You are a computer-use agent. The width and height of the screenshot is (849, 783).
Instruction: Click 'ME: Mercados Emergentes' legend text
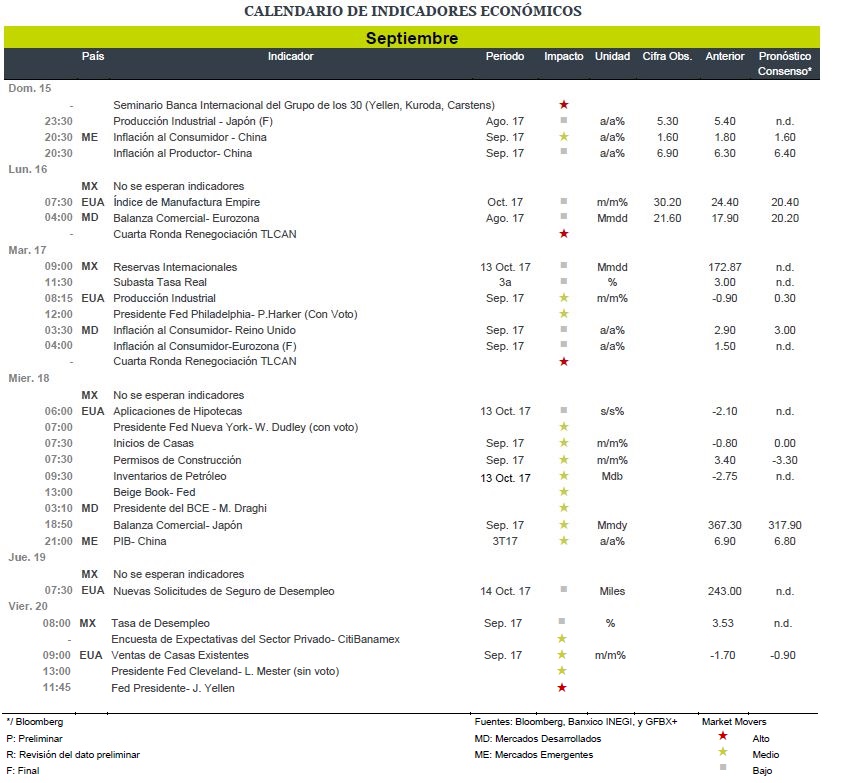[533, 754]
